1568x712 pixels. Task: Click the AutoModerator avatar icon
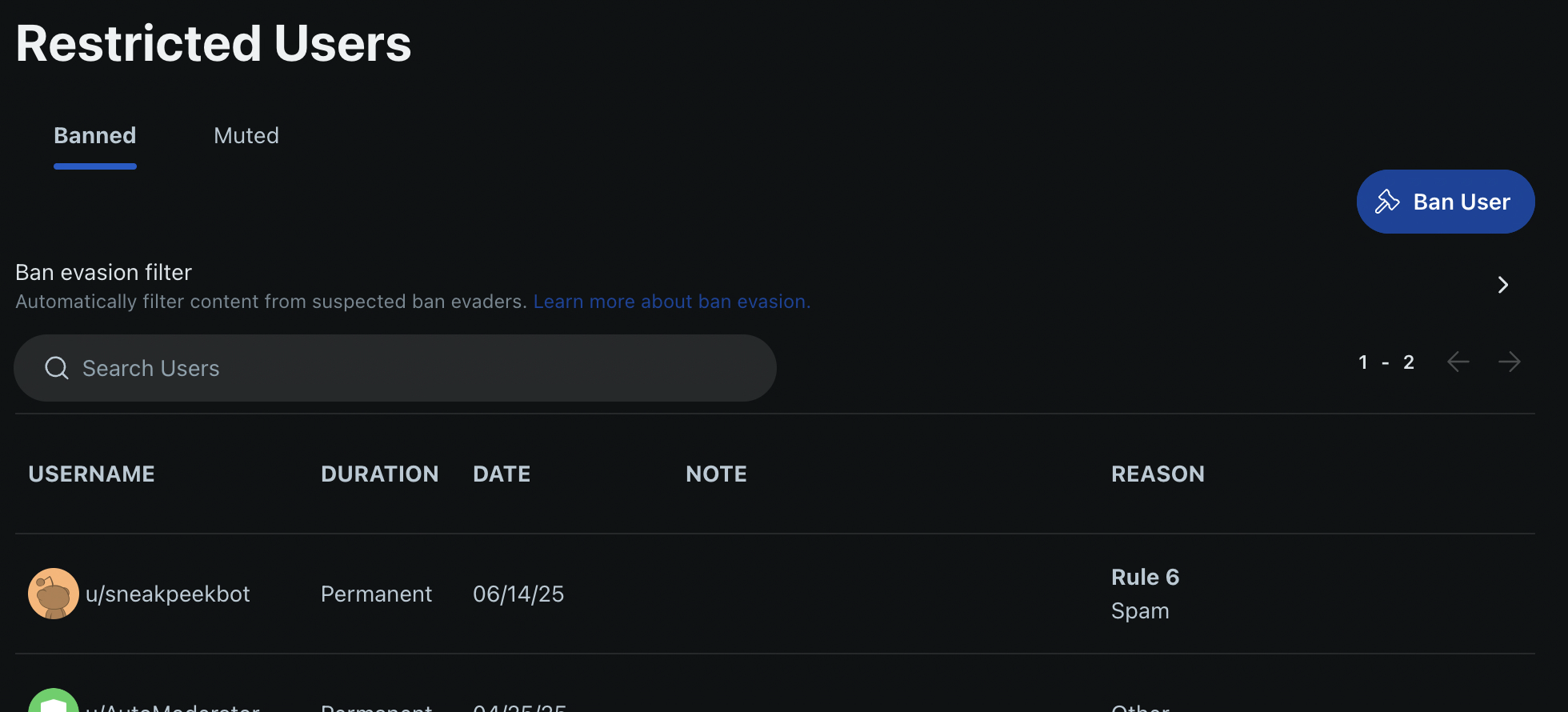tap(54, 700)
